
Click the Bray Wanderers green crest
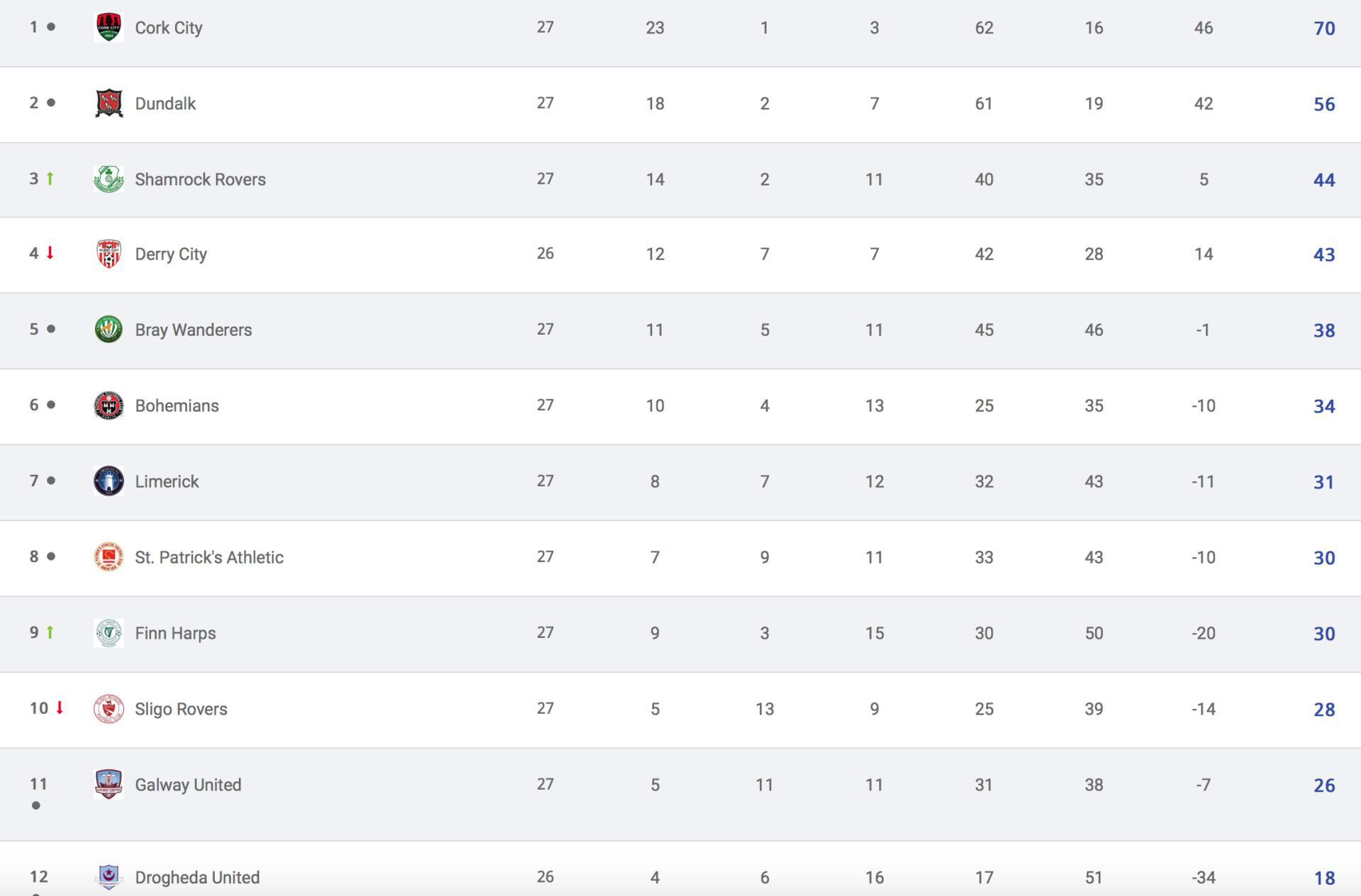(x=108, y=330)
